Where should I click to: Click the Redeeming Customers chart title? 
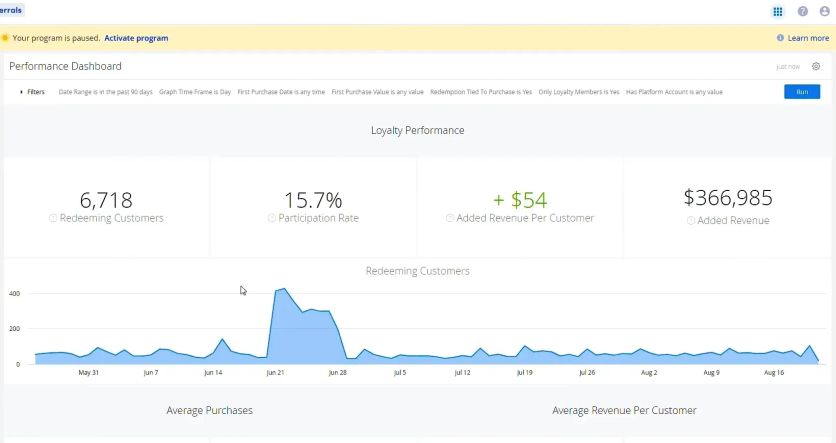pos(417,271)
